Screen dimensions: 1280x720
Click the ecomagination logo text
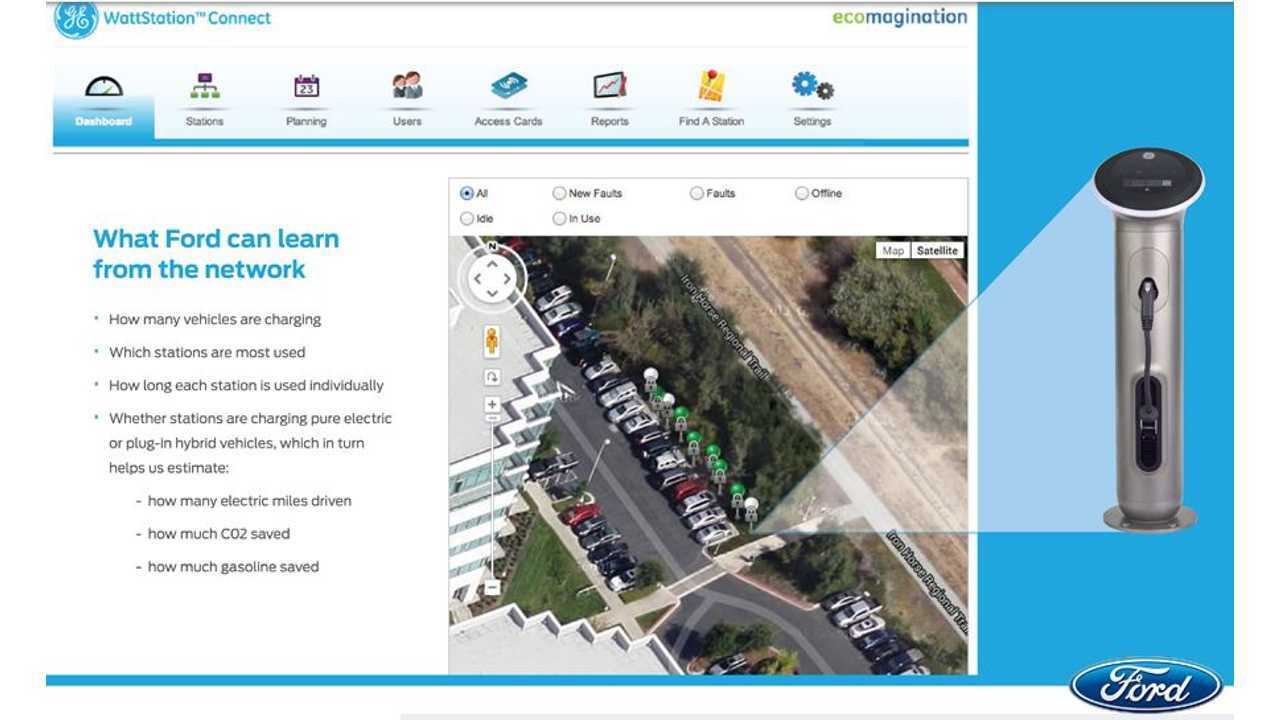900,17
